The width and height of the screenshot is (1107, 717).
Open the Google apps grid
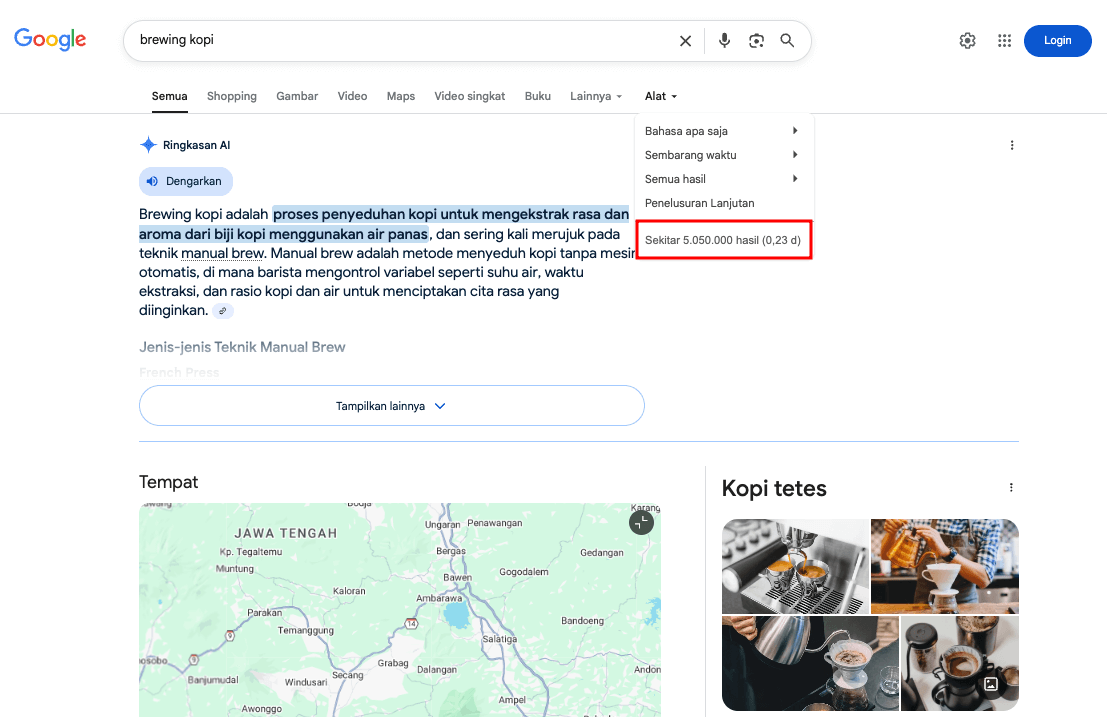coord(1004,40)
